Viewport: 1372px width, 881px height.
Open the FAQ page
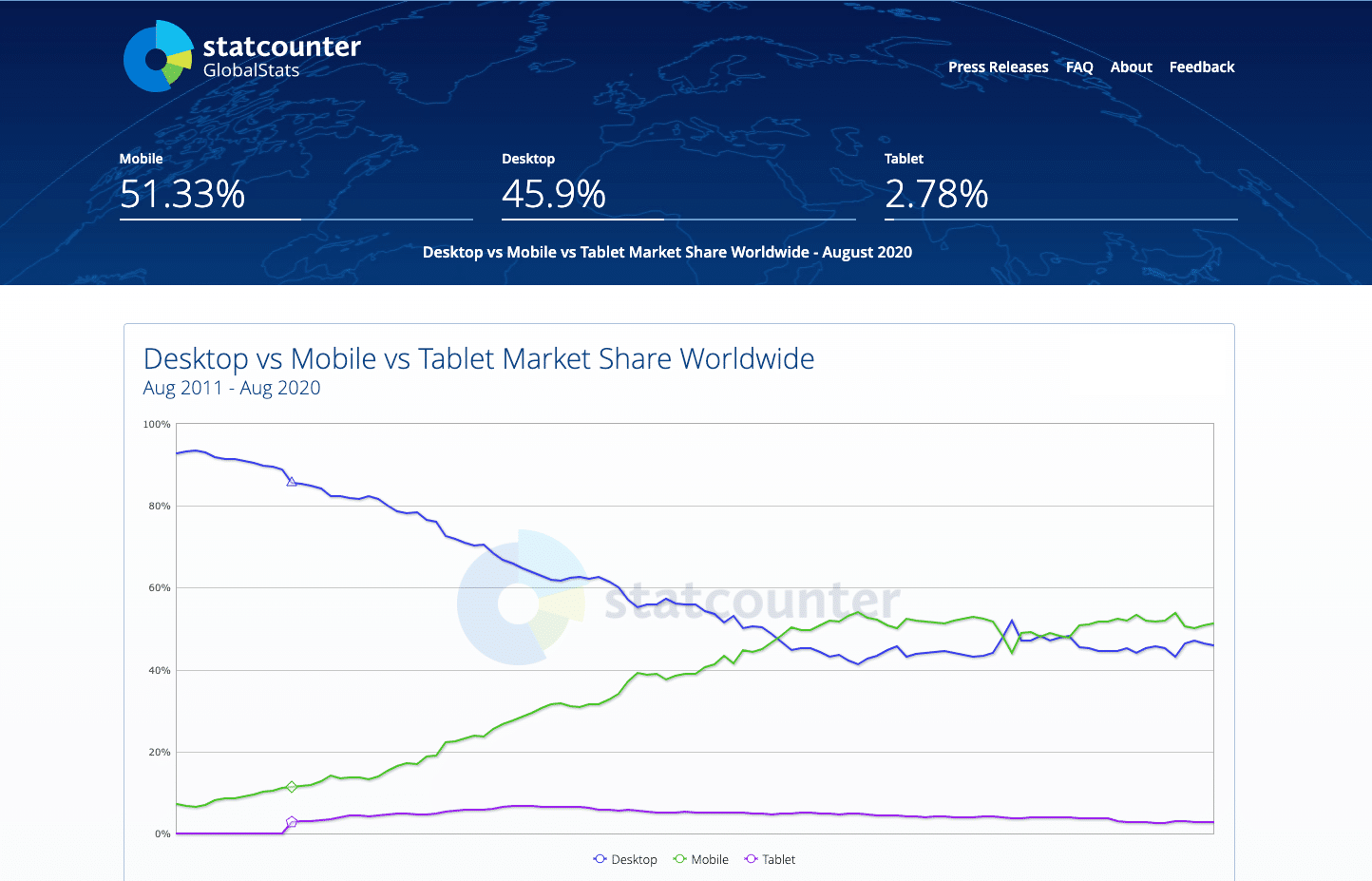tap(1079, 67)
